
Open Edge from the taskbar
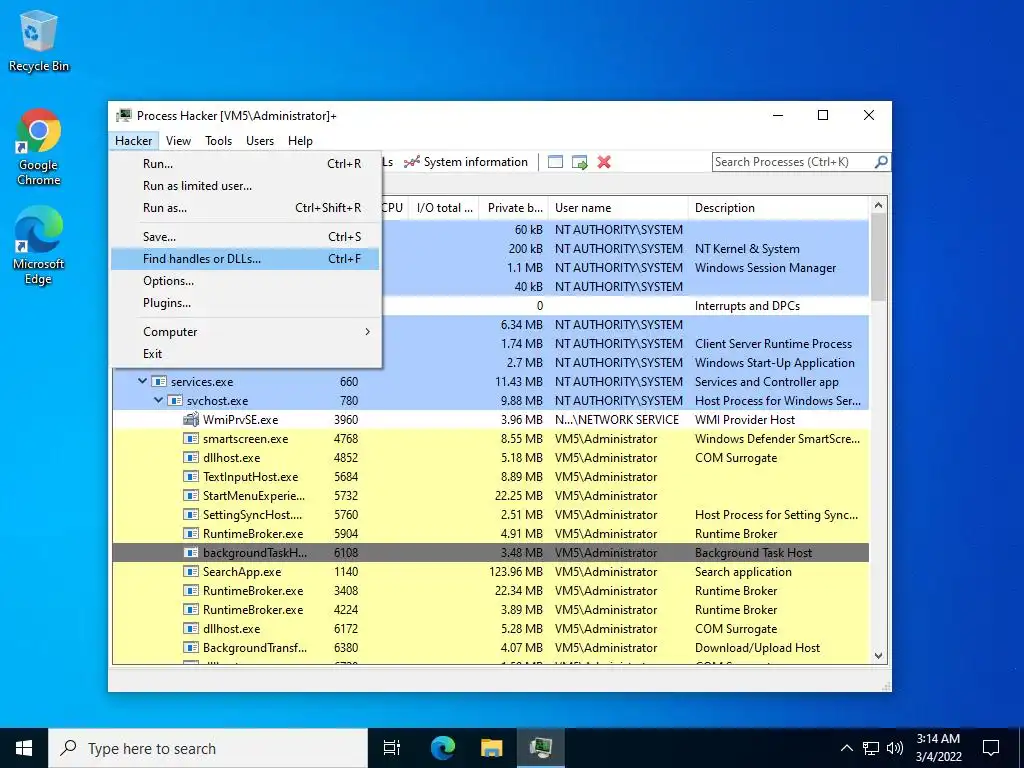[442, 748]
